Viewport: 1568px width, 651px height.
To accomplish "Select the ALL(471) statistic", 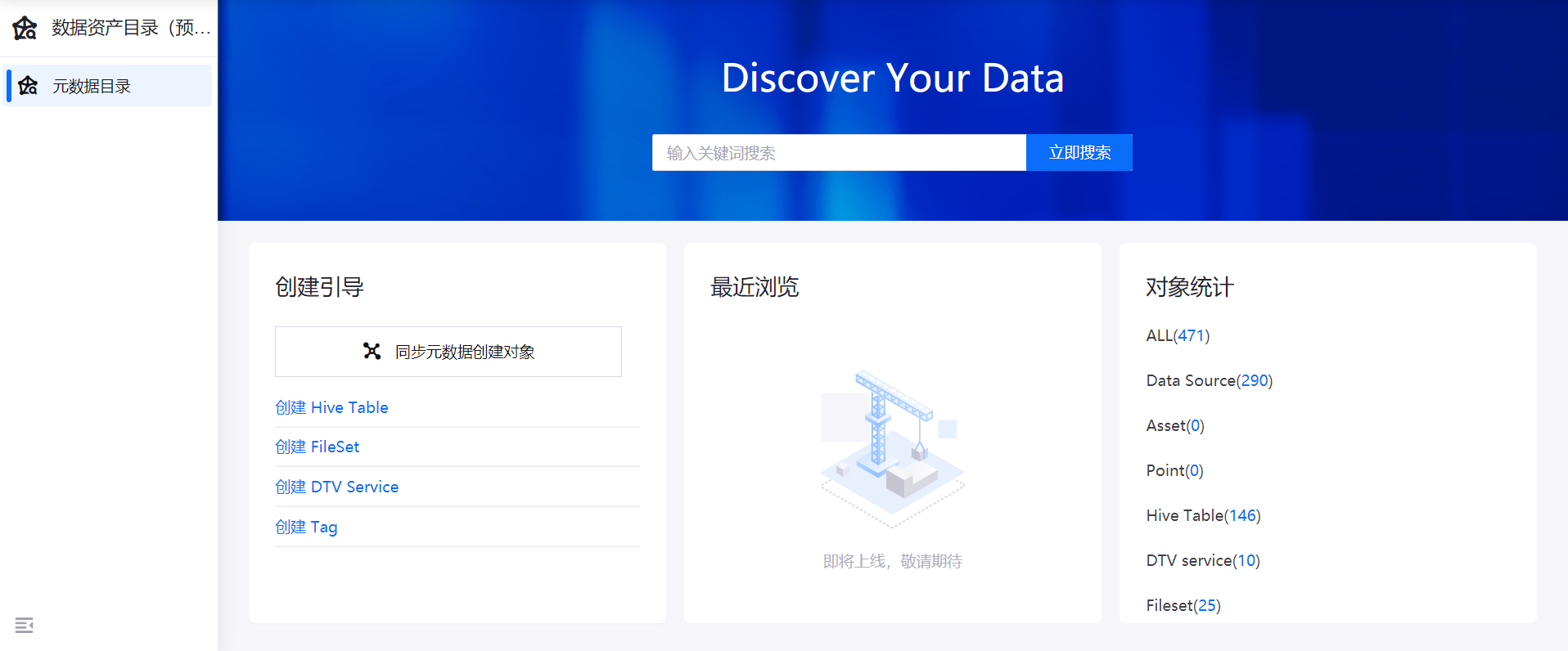I will (1178, 335).
